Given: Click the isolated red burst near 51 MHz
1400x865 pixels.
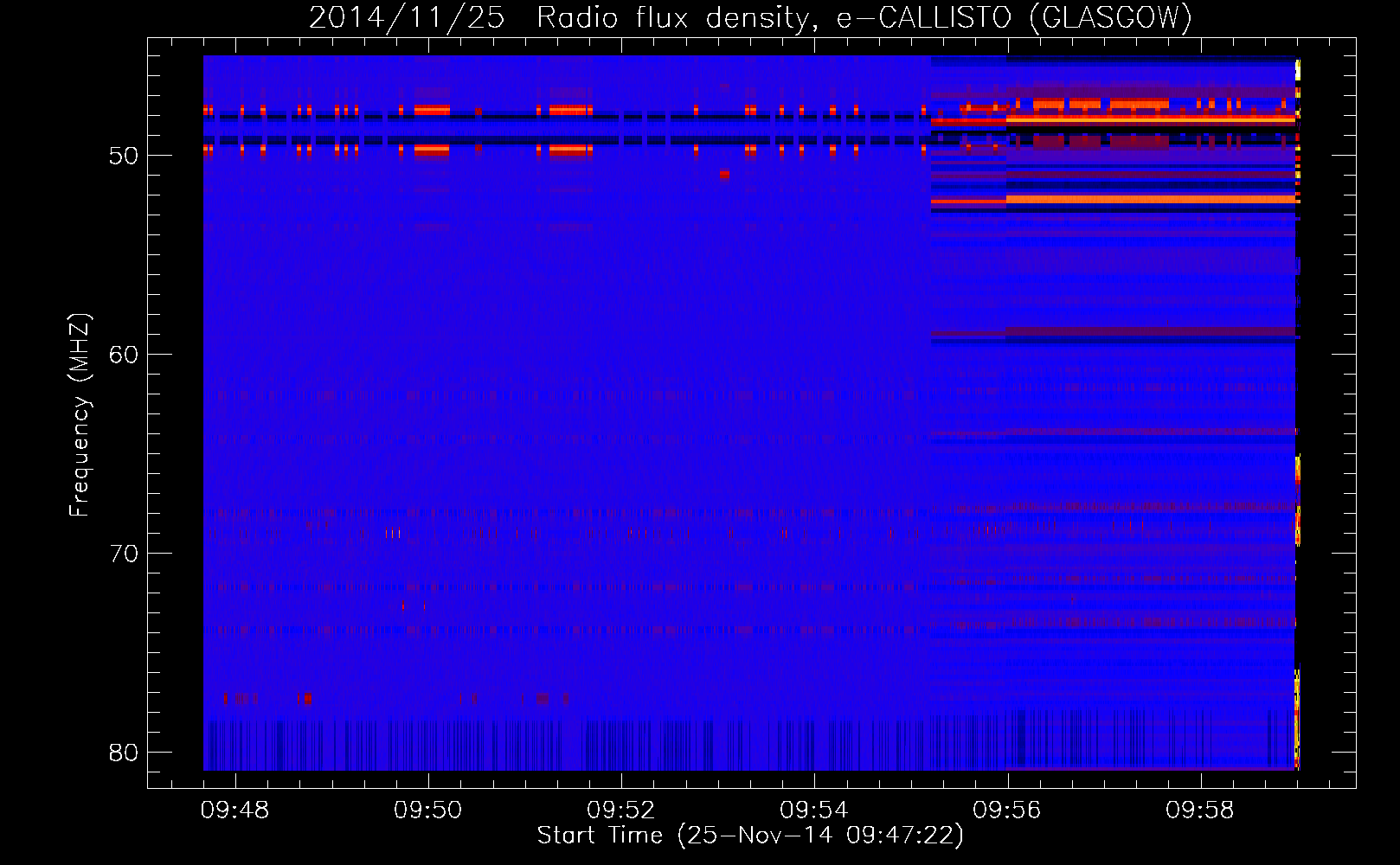Looking at the screenshot, I should [x=724, y=174].
